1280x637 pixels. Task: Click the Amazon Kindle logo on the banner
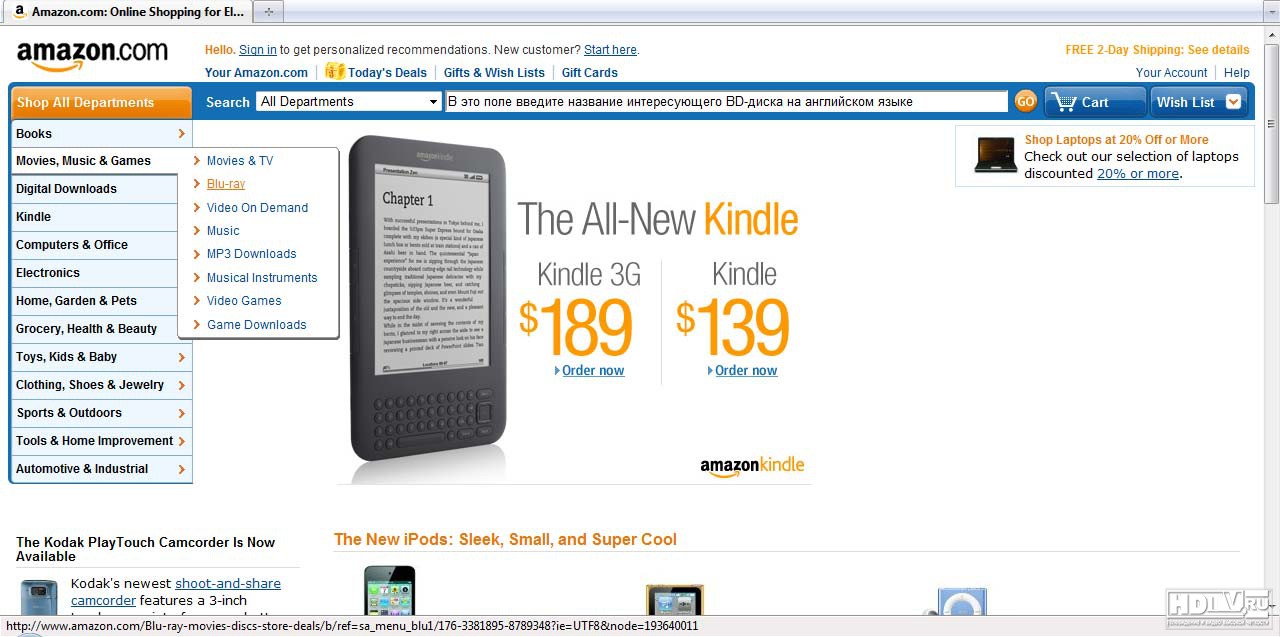(x=752, y=466)
